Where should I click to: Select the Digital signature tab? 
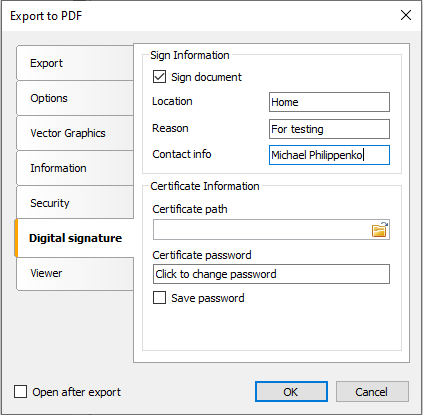pos(74,238)
